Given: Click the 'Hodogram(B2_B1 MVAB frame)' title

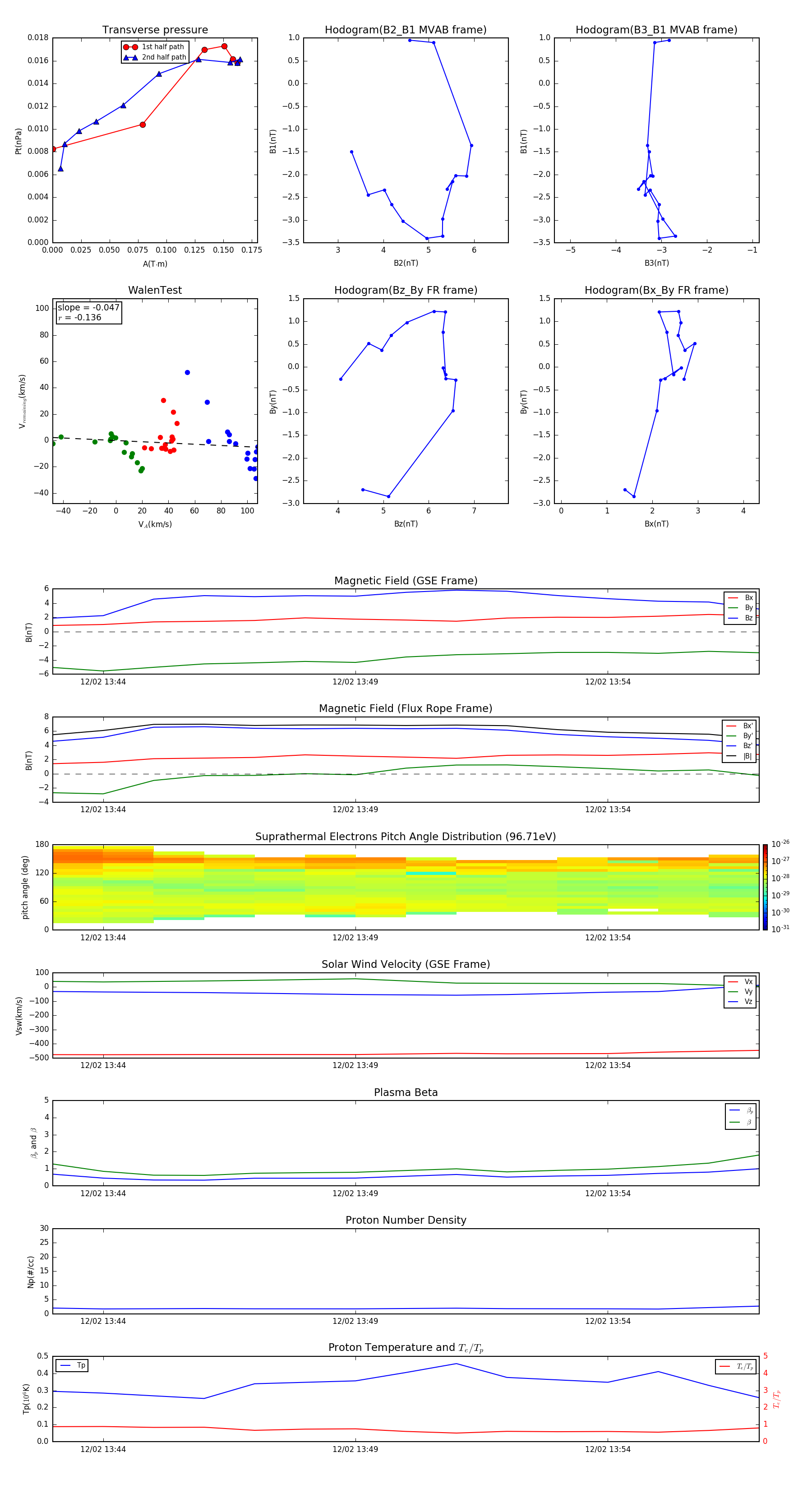Looking at the screenshot, I should pos(406,30).
